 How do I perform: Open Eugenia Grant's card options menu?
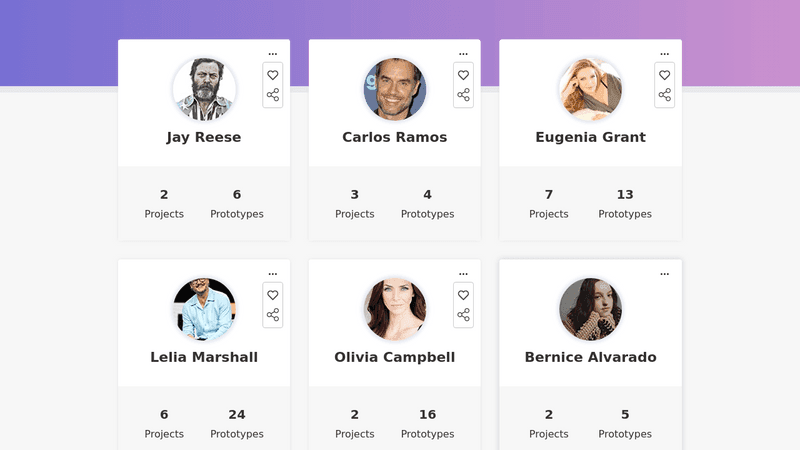coord(665,54)
